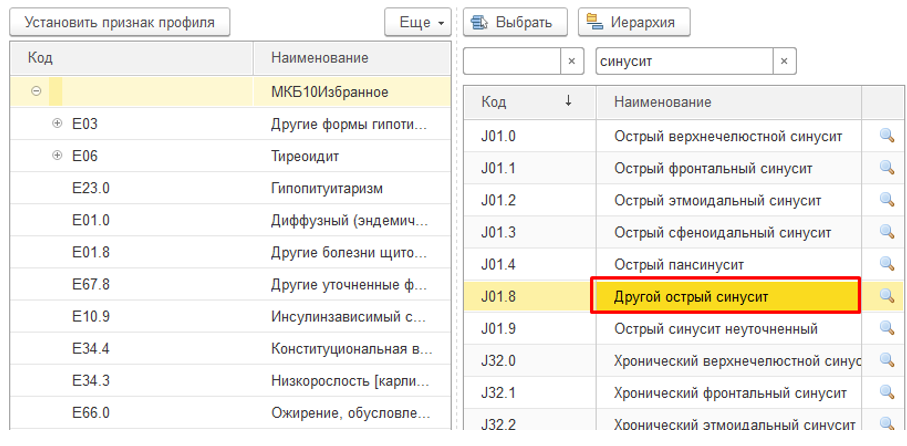Open magnifier icon for J01.2 row
Viewport: 907px width, 446px height.
[885, 200]
